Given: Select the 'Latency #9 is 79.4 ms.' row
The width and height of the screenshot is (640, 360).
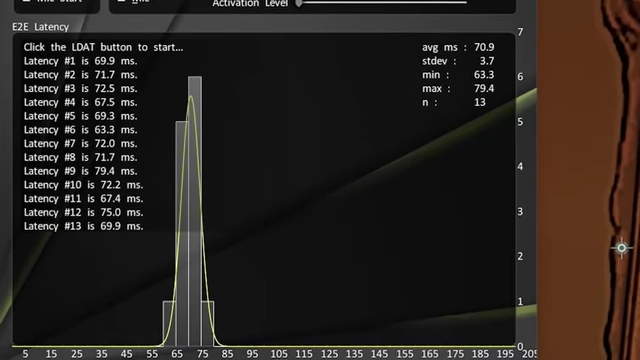Looking at the screenshot, I should [x=80, y=171].
